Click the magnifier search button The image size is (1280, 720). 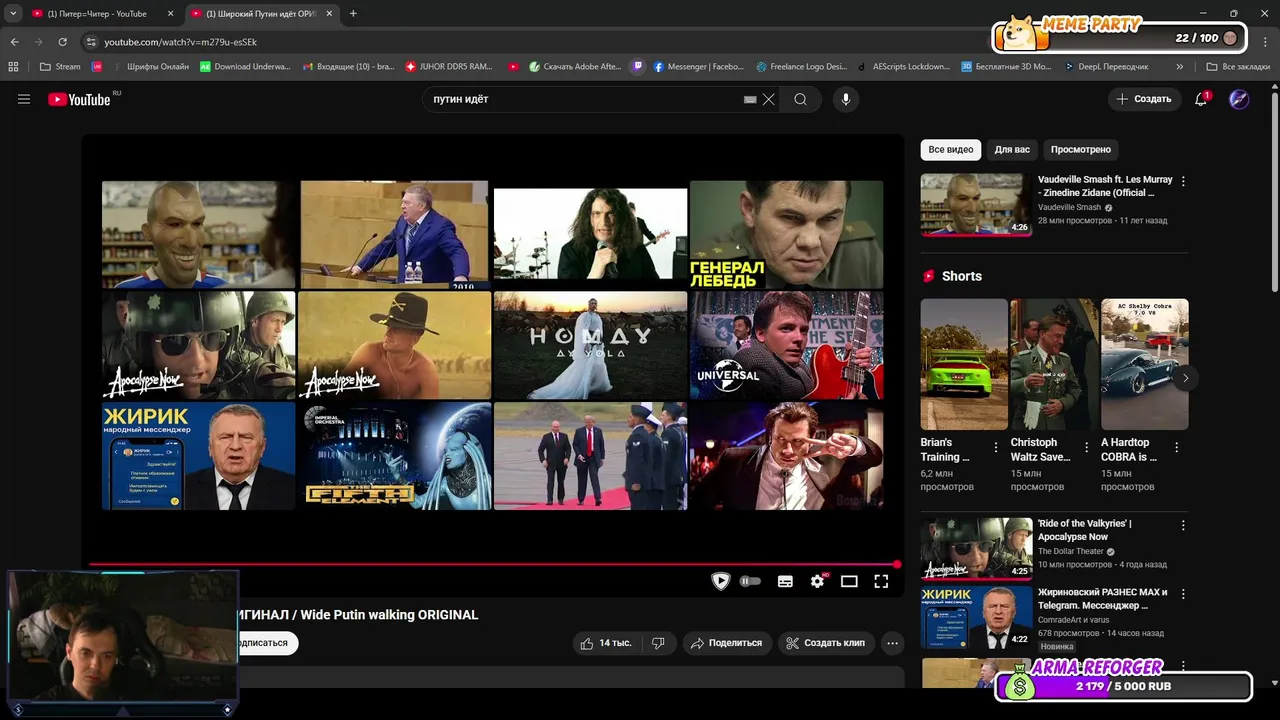pos(800,99)
